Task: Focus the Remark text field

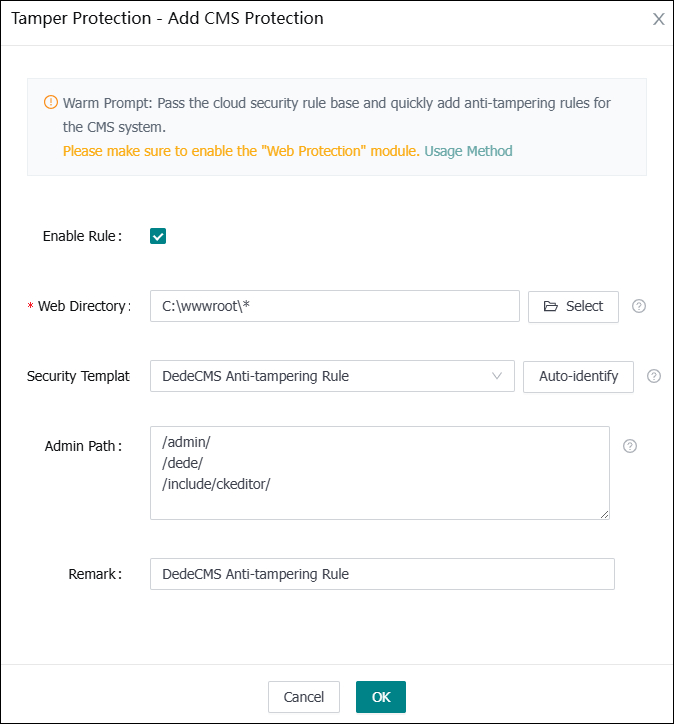Action: pos(381,574)
